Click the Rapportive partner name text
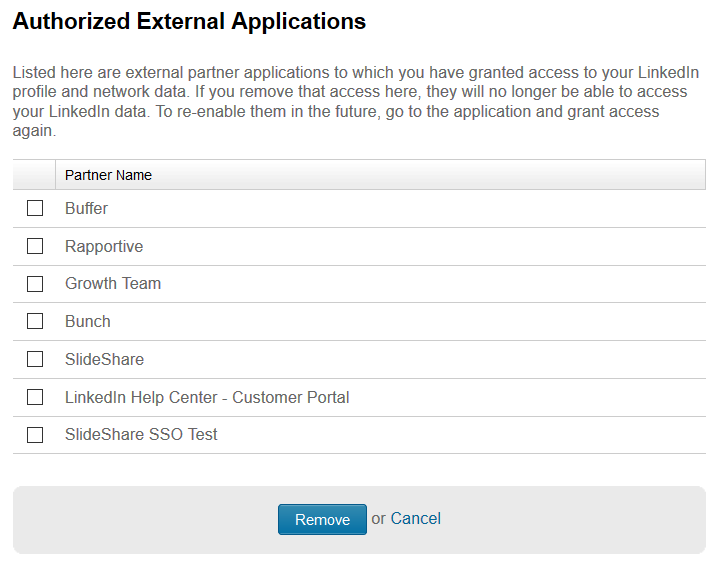The height and width of the screenshot is (569, 727). point(104,247)
